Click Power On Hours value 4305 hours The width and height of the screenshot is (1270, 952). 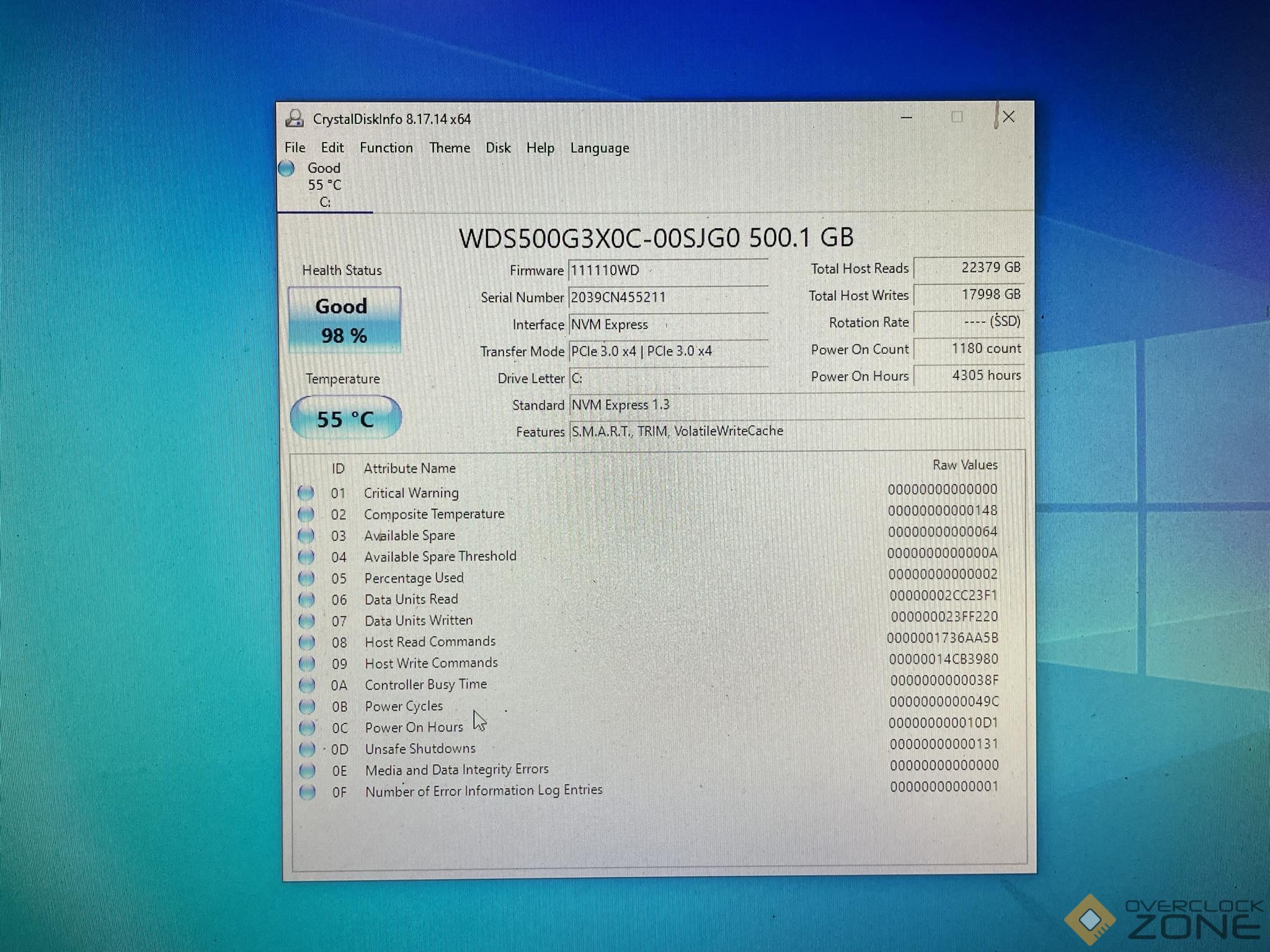click(x=969, y=375)
